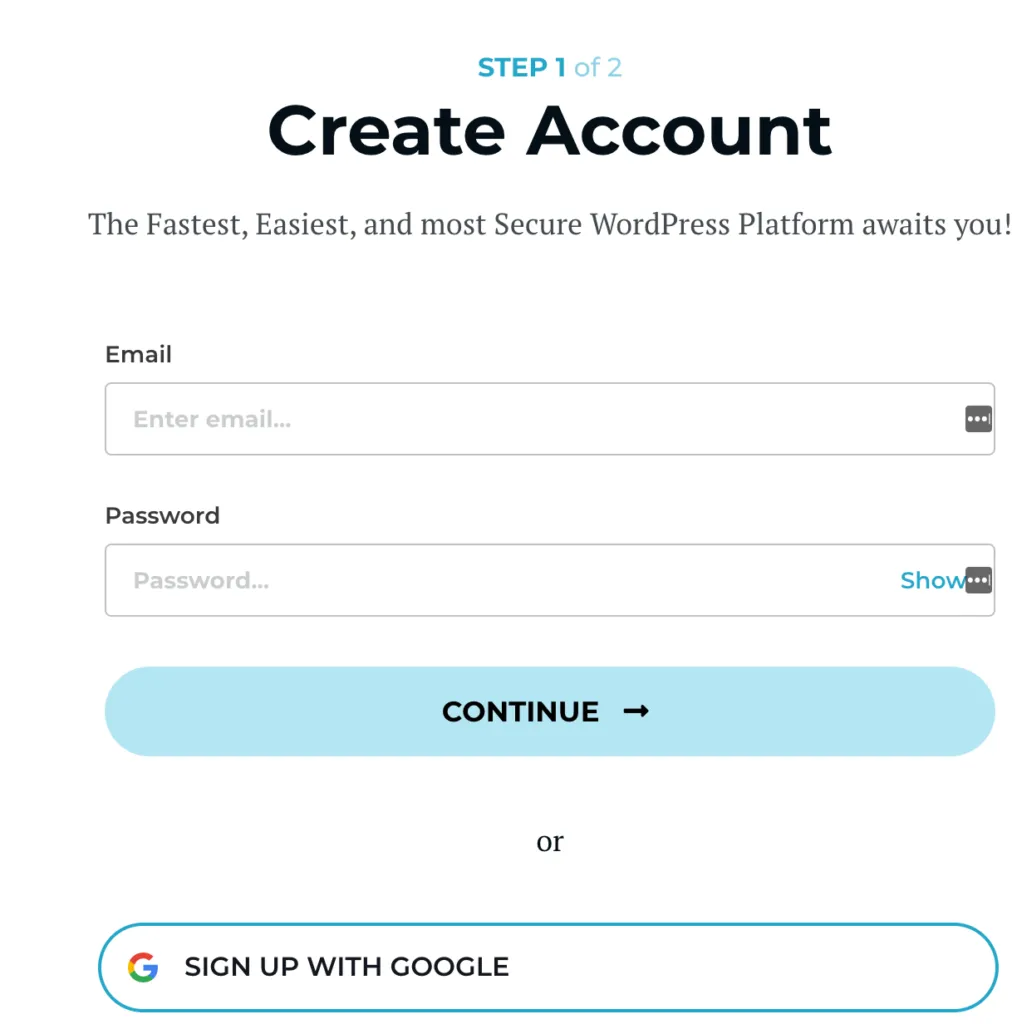1012x1024 pixels.
Task: Click the "Password" field label
Action: [x=162, y=516]
